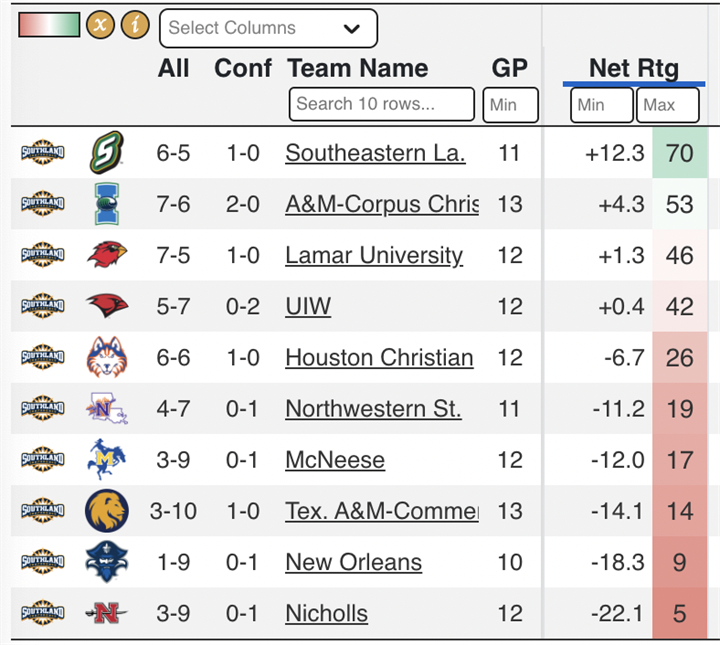This screenshot has height=645, width=720.
Task: Click the Lamar University cardinal logo
Action: [x=107, y=254]
